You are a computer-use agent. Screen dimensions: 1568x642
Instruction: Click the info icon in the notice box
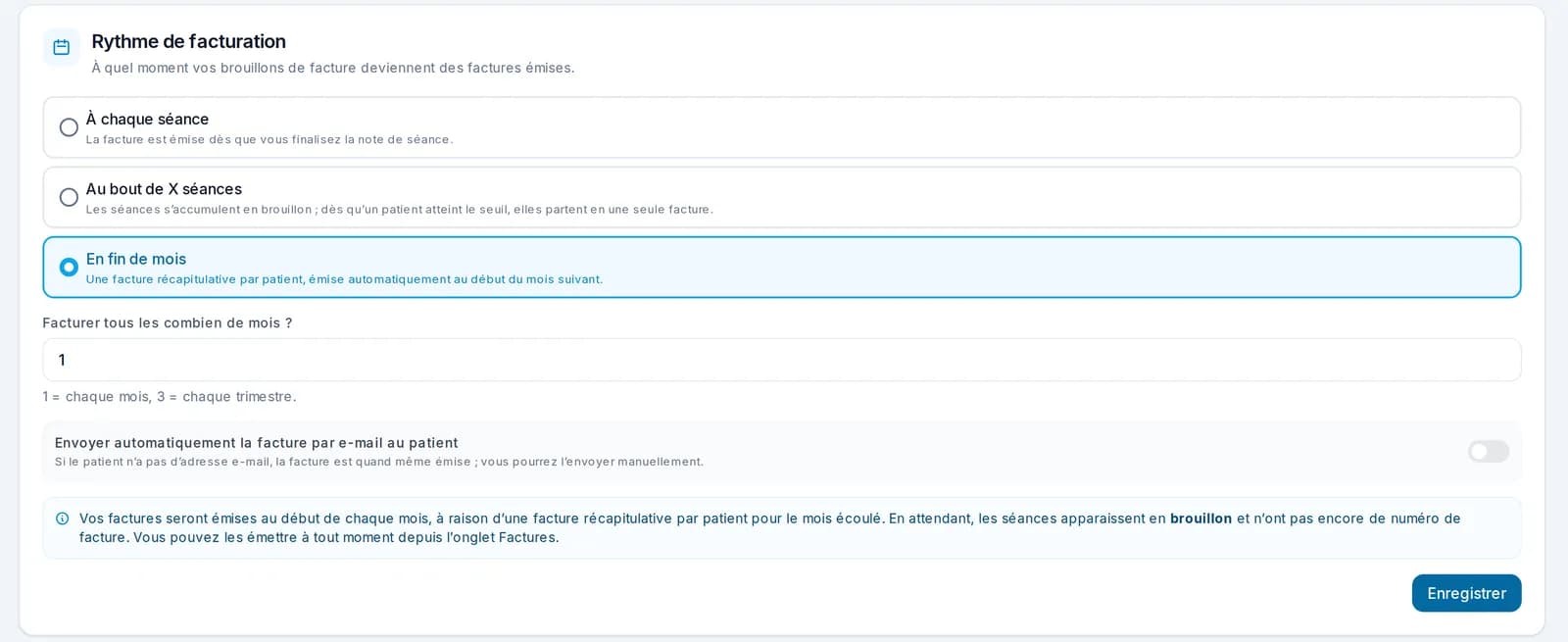point(63,519)
